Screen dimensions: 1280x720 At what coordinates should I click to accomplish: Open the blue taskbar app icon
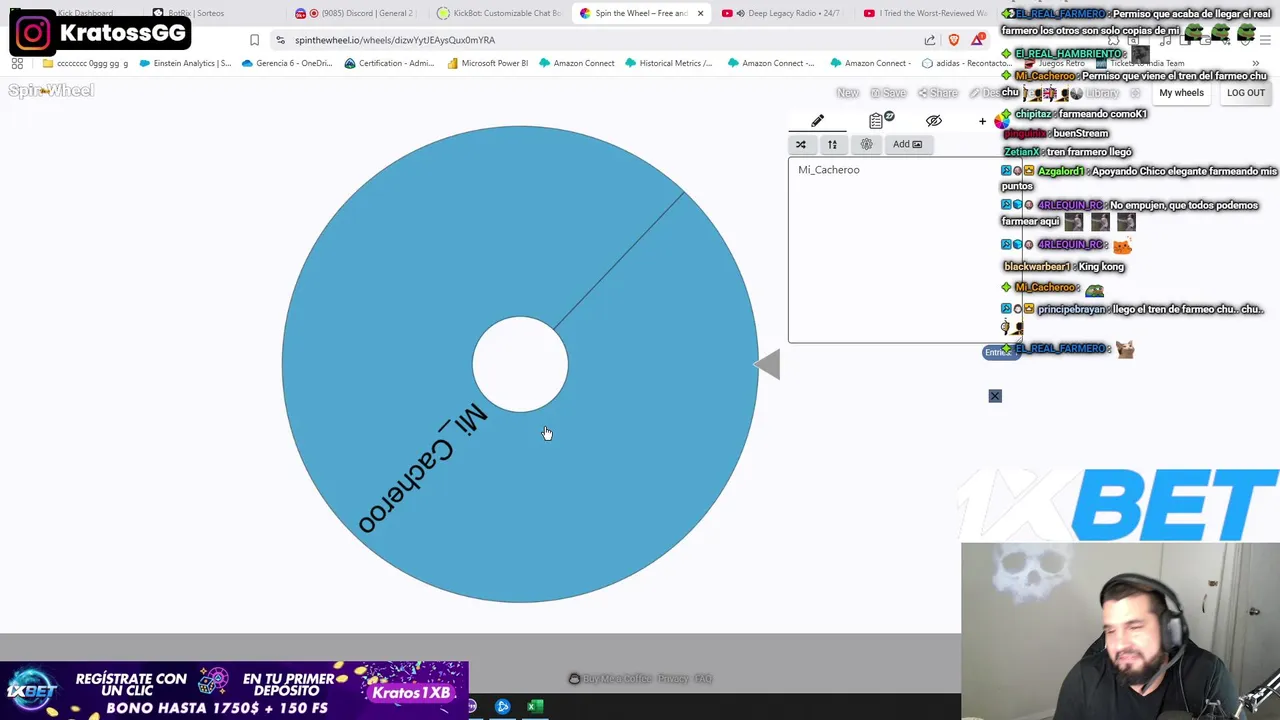point(503,707)
